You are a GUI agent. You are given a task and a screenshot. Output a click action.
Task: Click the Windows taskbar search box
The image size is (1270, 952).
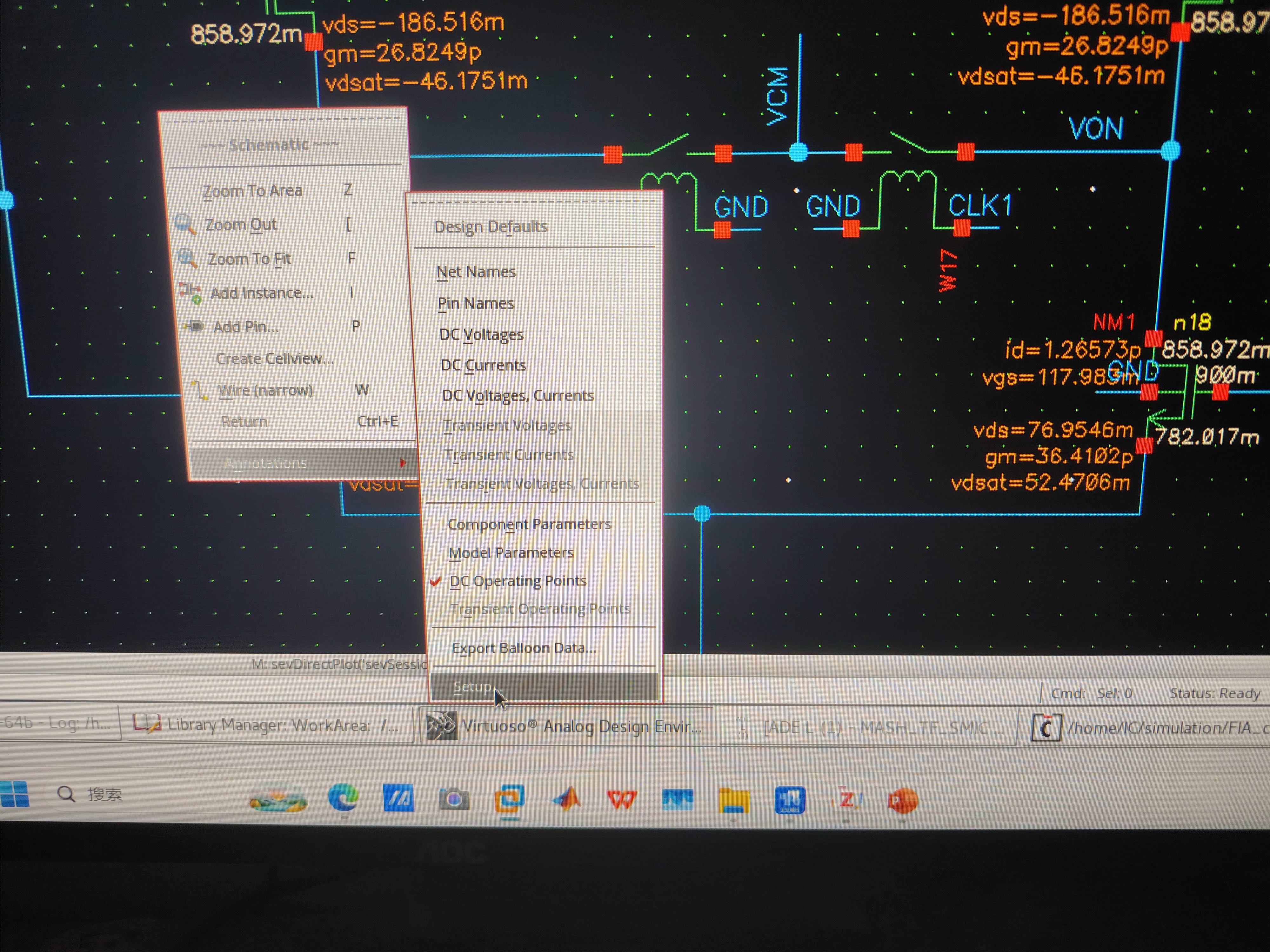pos(104,795)
